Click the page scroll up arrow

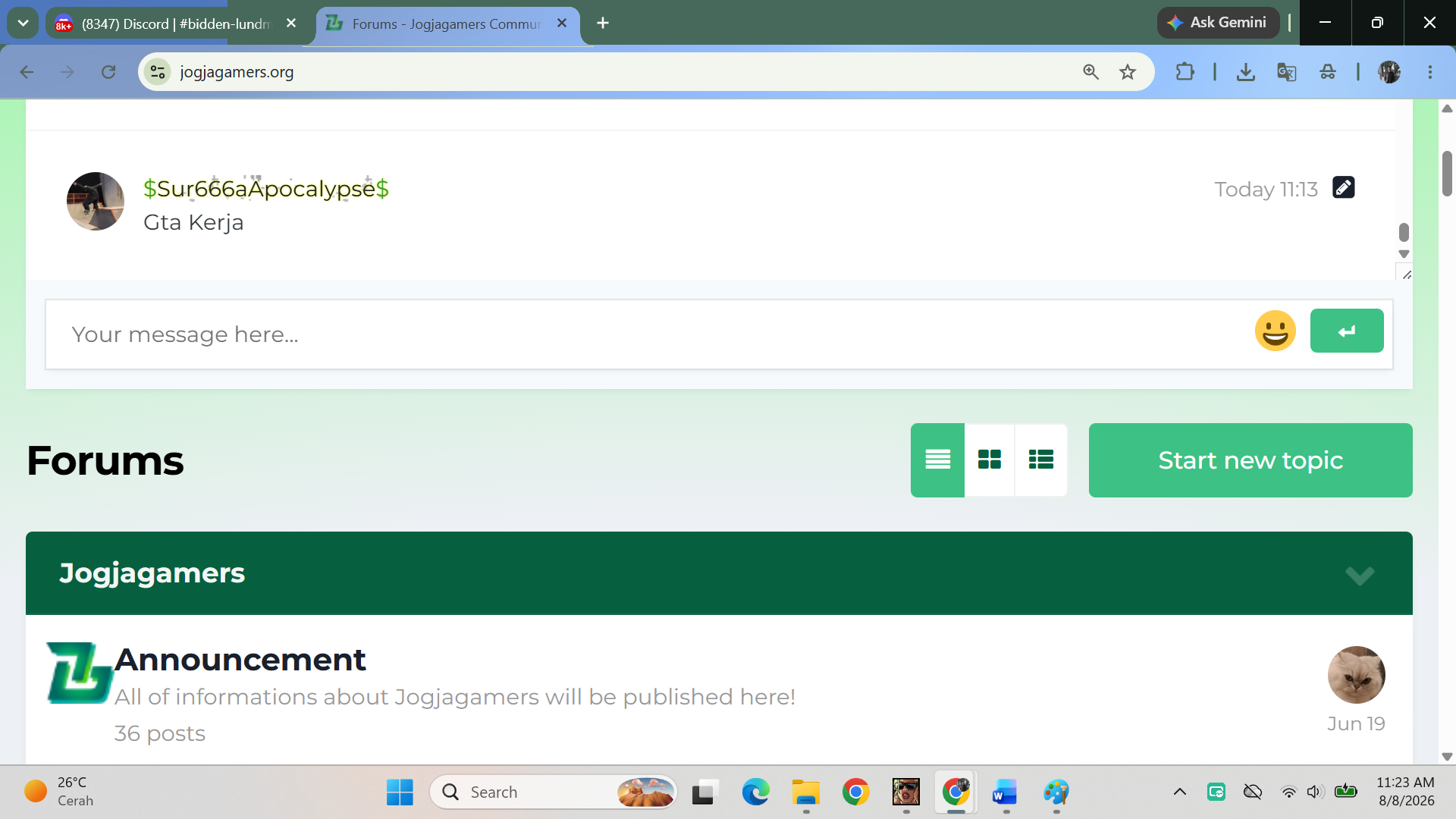click(x=1447, y=108)
